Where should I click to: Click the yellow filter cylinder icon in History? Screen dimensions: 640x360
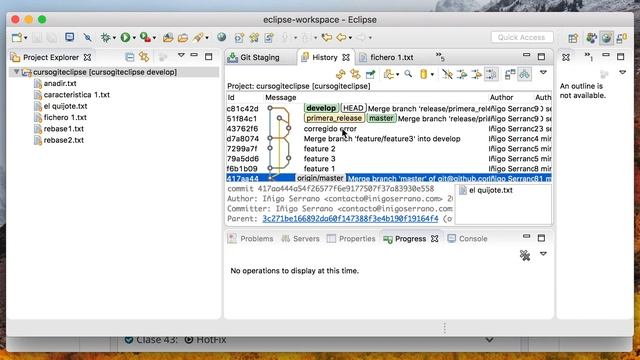coord(424,74)
